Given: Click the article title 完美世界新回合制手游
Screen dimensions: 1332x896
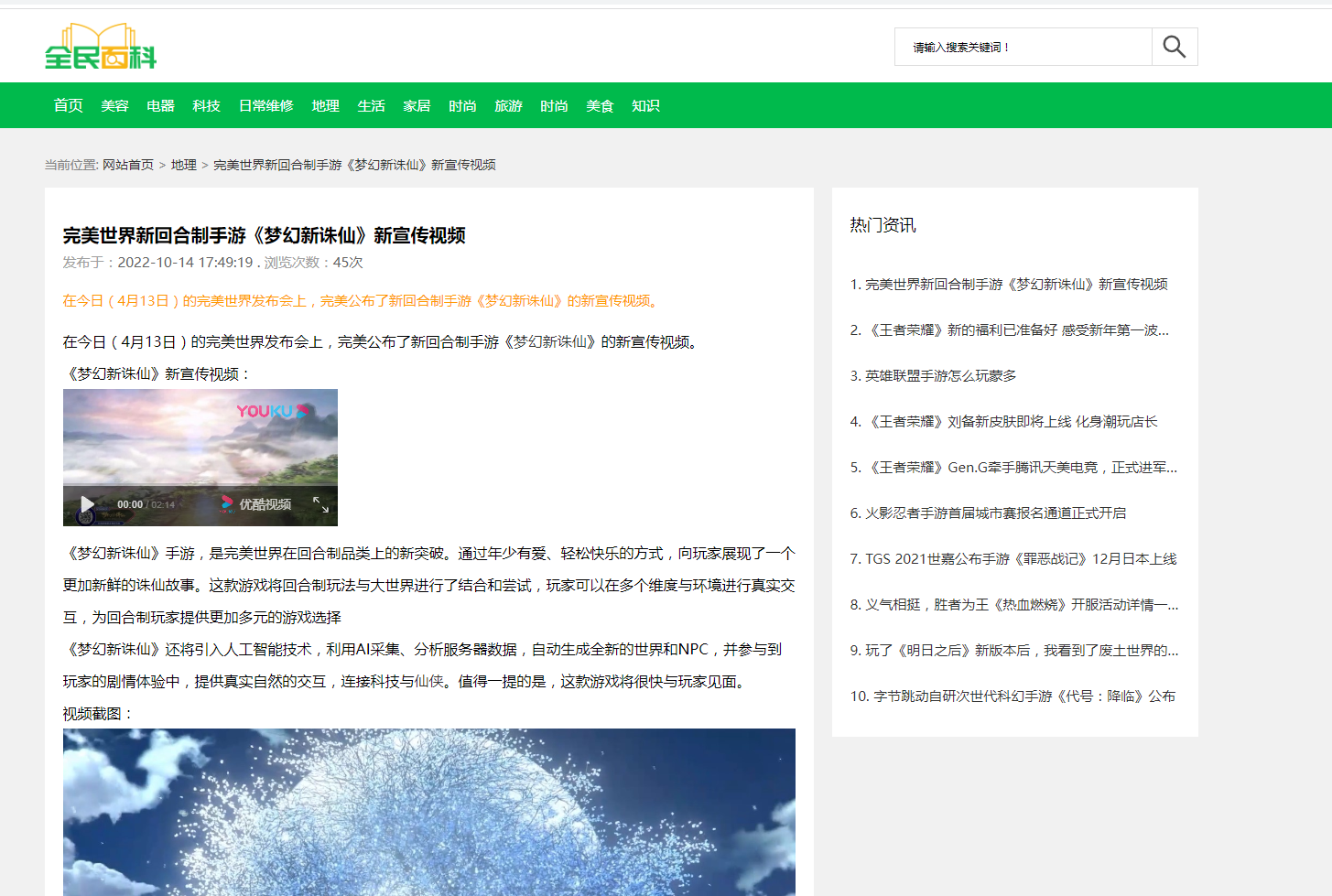Looking at the screenshot, I should click(264, 235).
